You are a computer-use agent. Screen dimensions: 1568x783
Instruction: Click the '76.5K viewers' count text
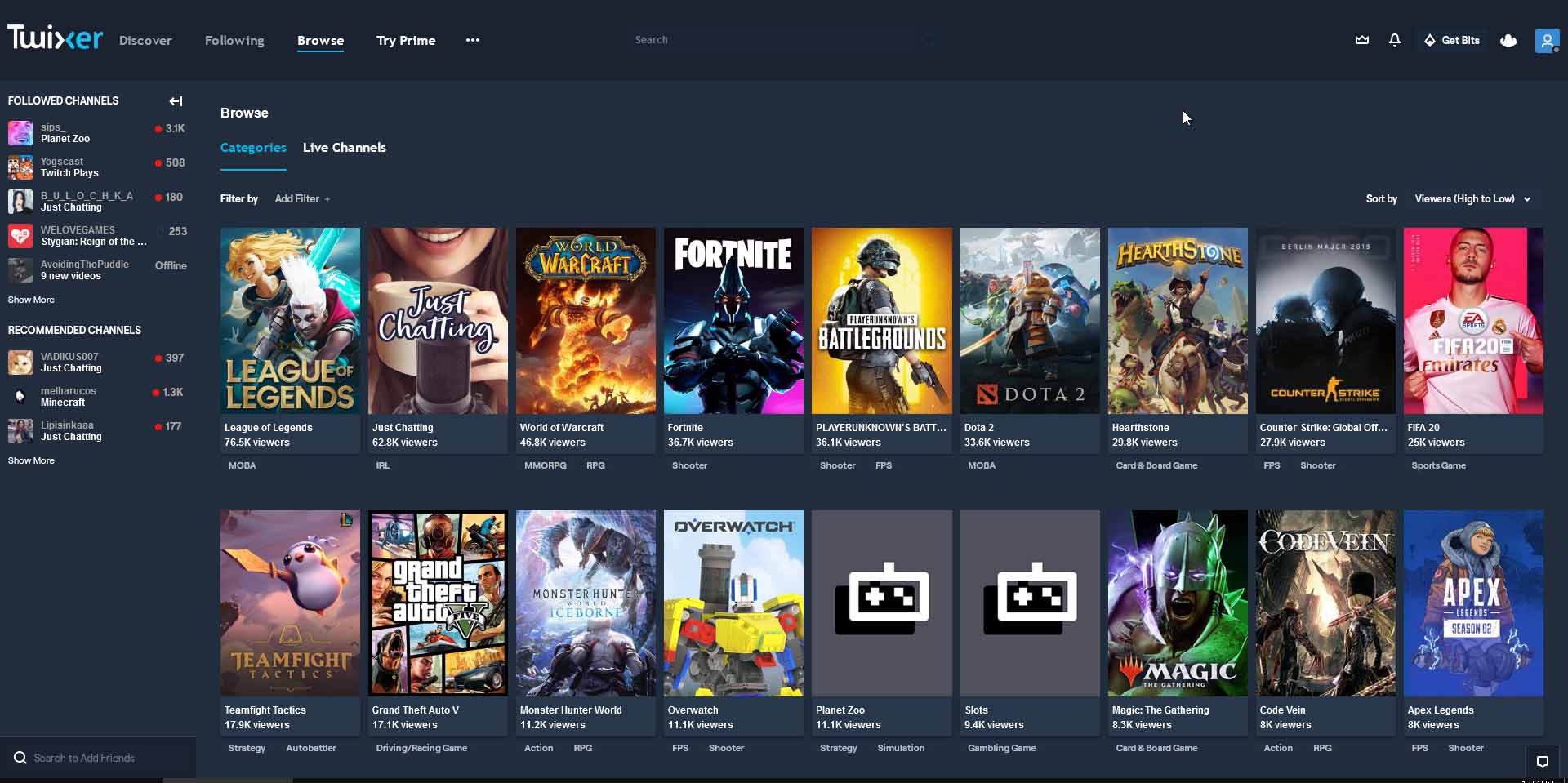click(x=257, y=443)
